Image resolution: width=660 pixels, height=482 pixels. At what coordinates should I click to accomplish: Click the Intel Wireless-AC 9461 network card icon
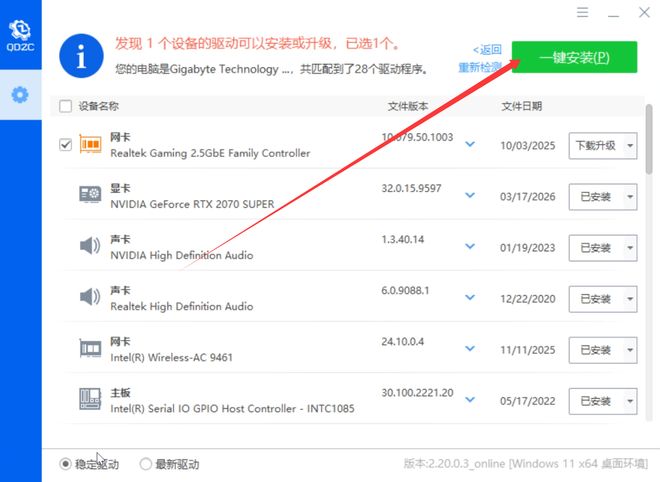coord(90,349)
